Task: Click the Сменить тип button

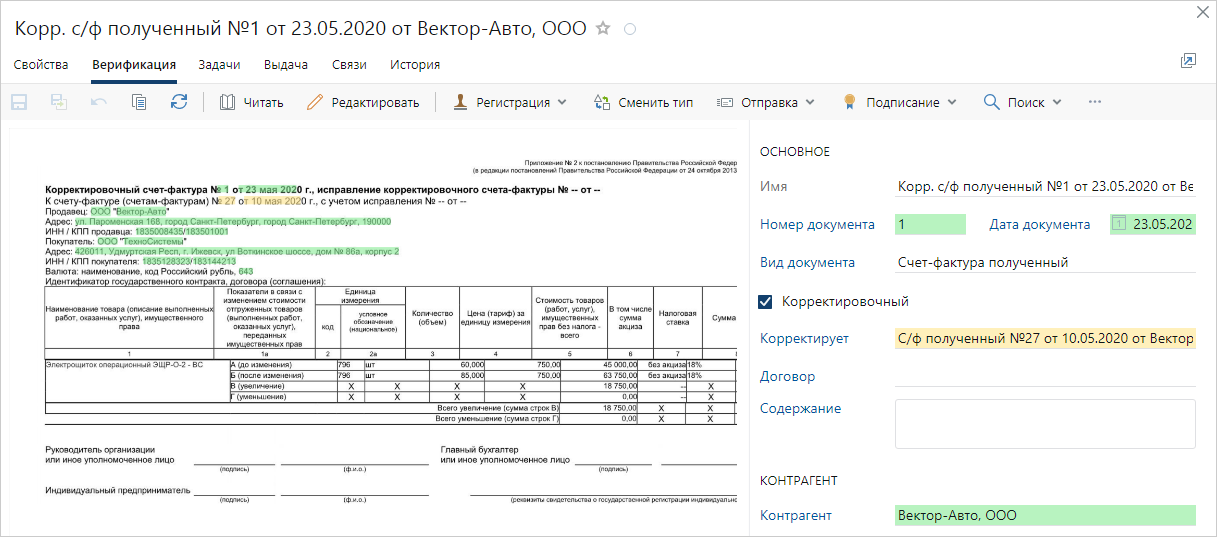Action: (x=643, y=102)
